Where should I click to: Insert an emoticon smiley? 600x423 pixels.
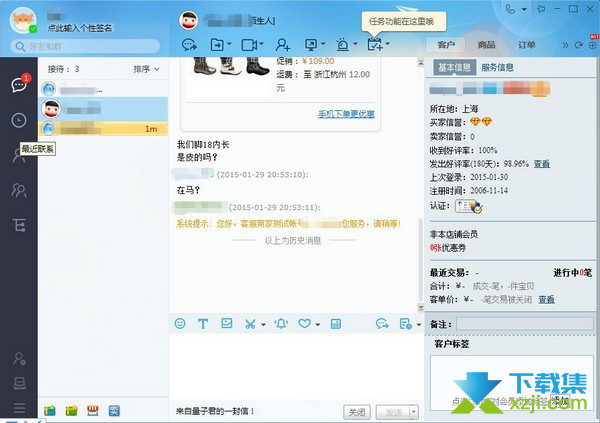(x=180, y=323)
